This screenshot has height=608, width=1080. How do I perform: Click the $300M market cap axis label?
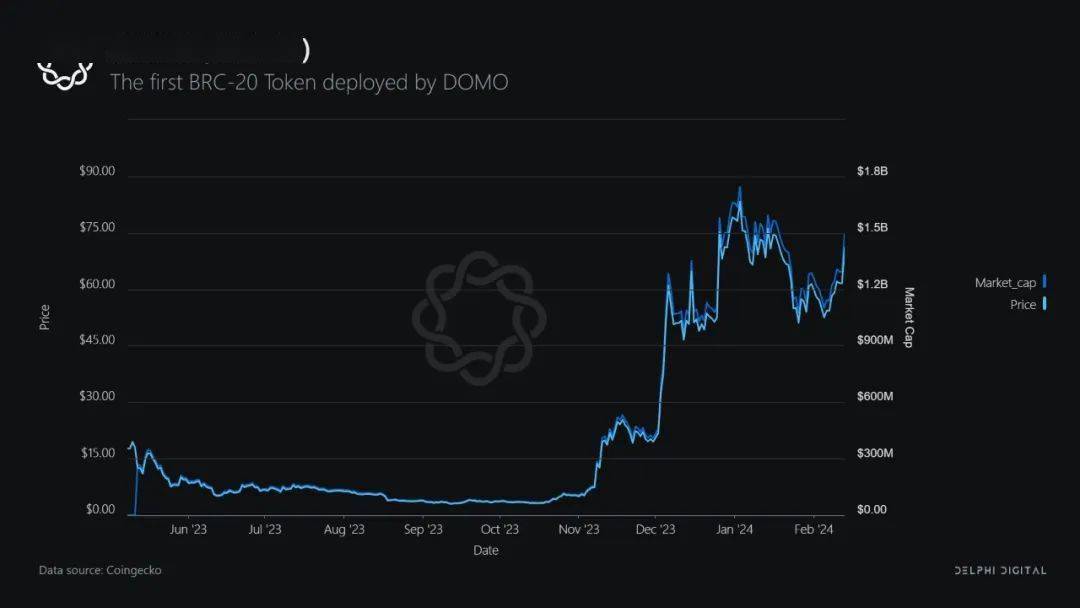coord(875,452)
